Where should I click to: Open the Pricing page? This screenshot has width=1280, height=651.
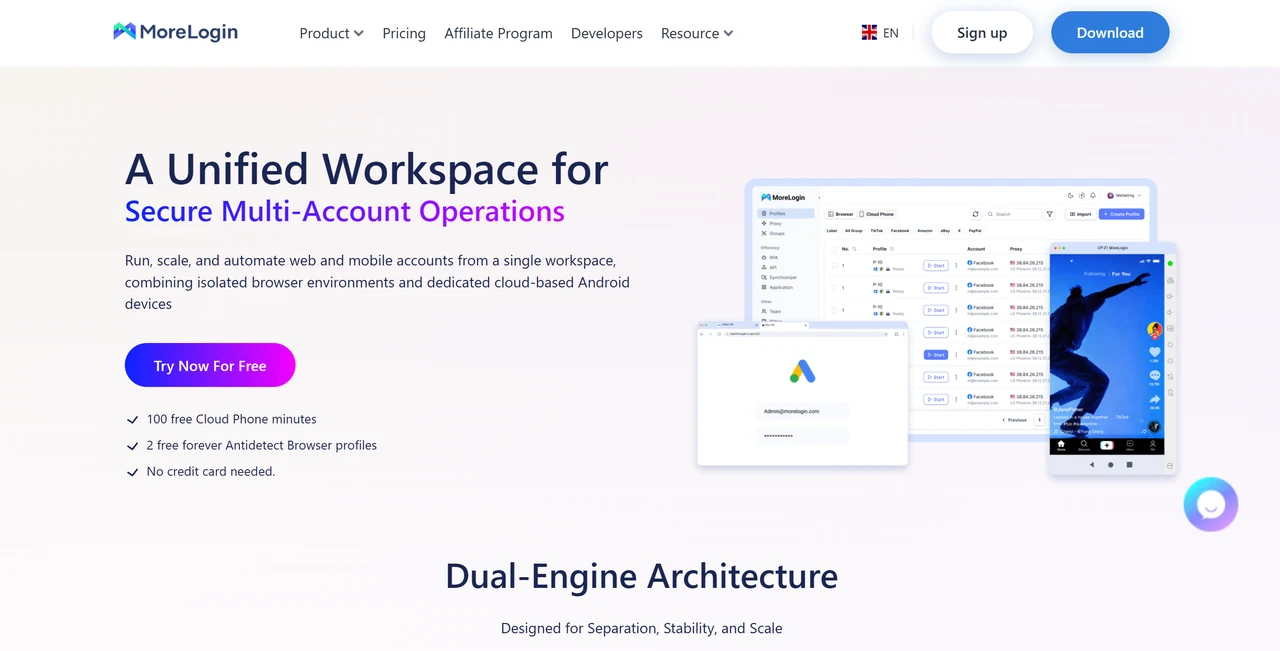(404, 33)
